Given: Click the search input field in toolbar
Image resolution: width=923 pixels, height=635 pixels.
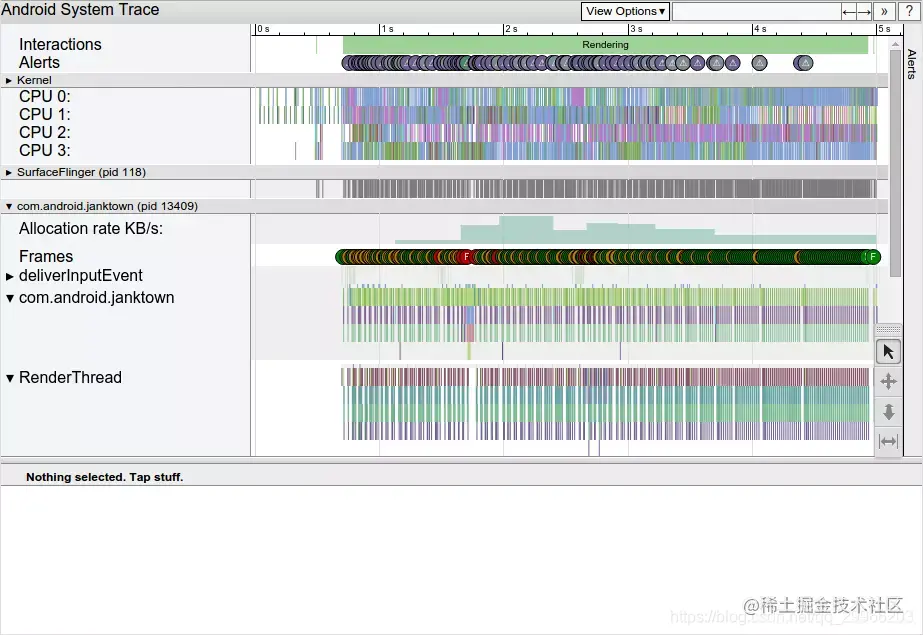Looking at the screenshot, I should coord(756,11).
